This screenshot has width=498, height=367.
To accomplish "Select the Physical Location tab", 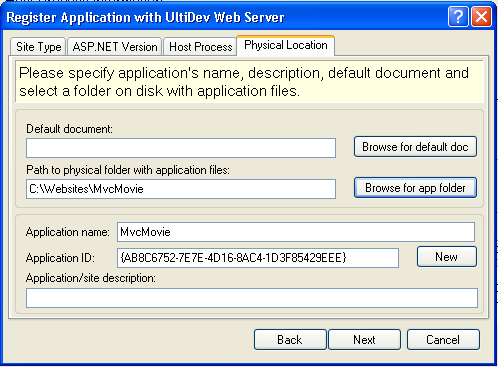I will (286, 45).
